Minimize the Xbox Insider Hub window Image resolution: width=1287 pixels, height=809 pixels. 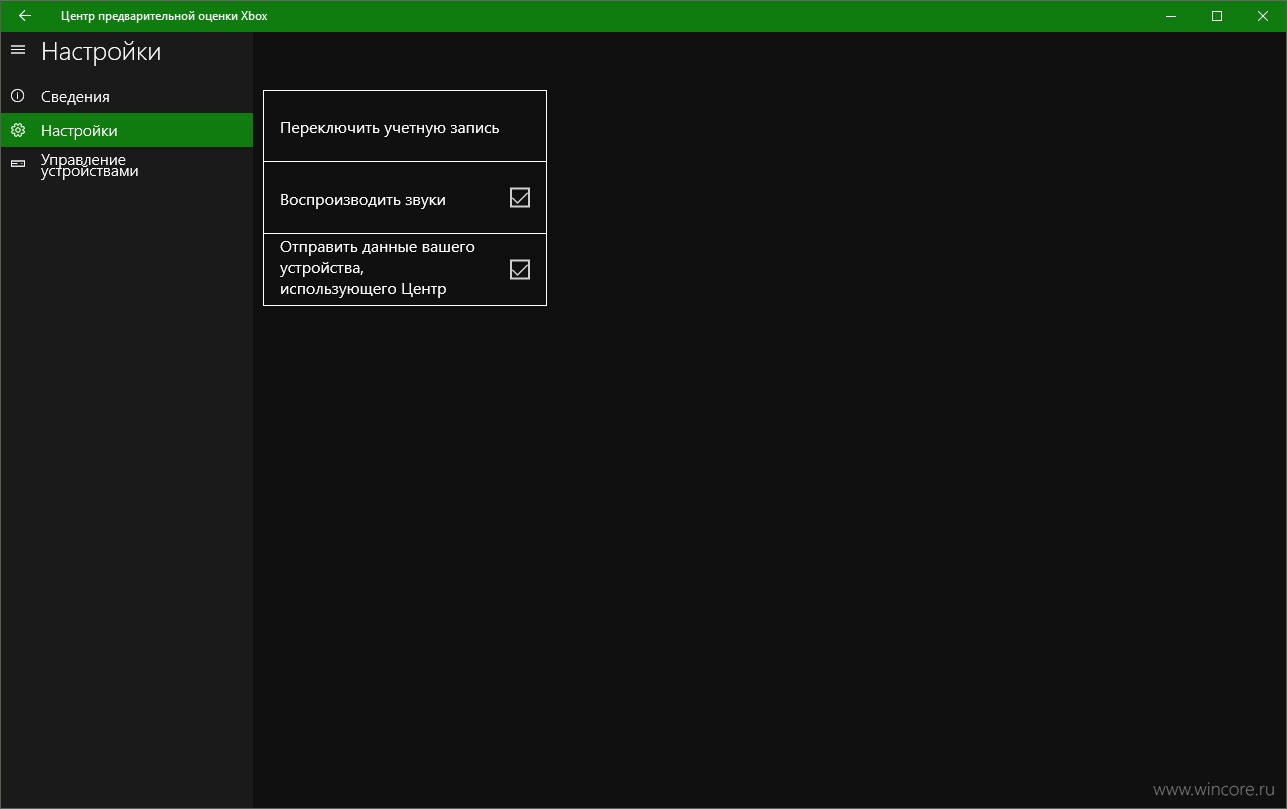1171,16
